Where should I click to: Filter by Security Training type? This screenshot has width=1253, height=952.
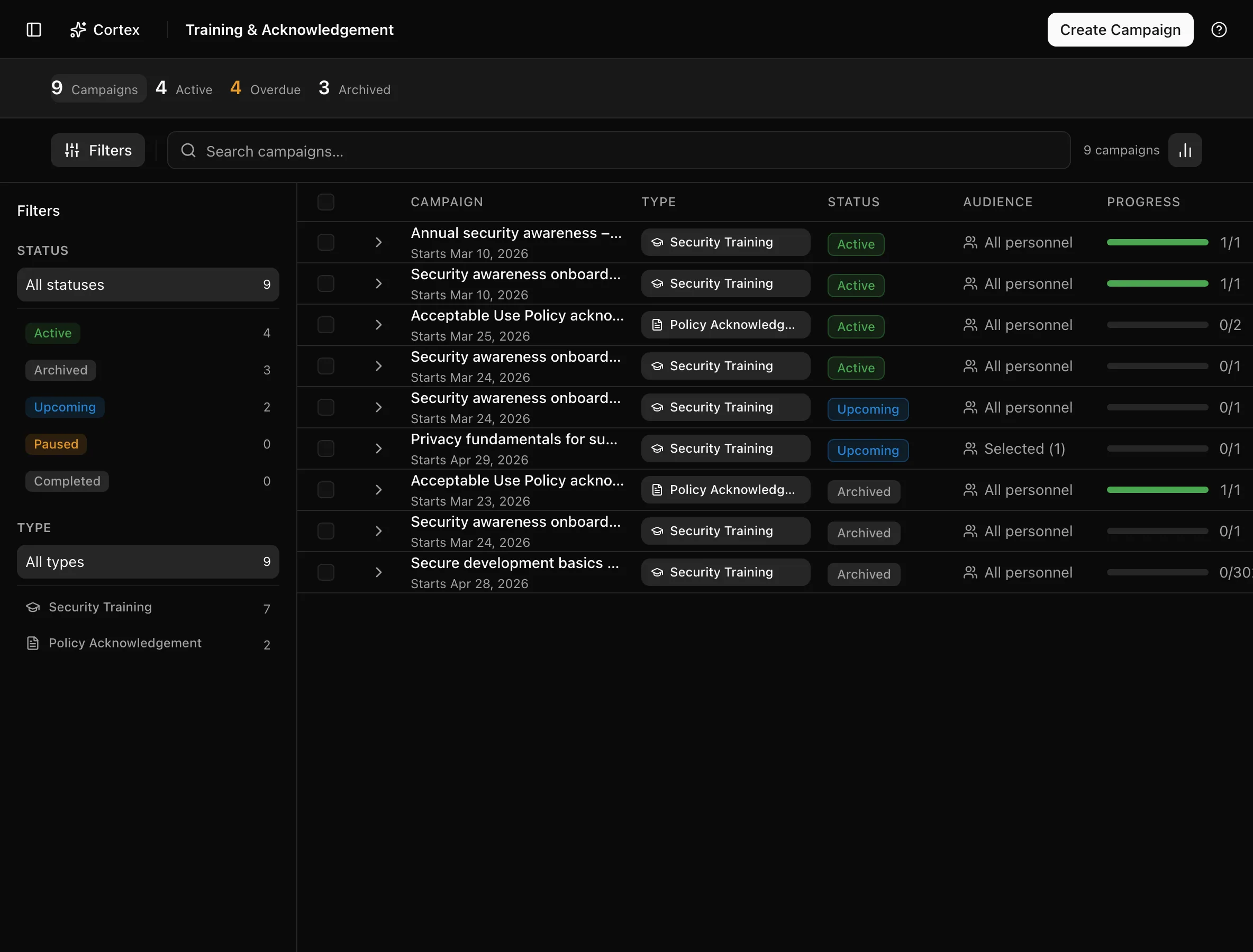(x=148, y=608)
